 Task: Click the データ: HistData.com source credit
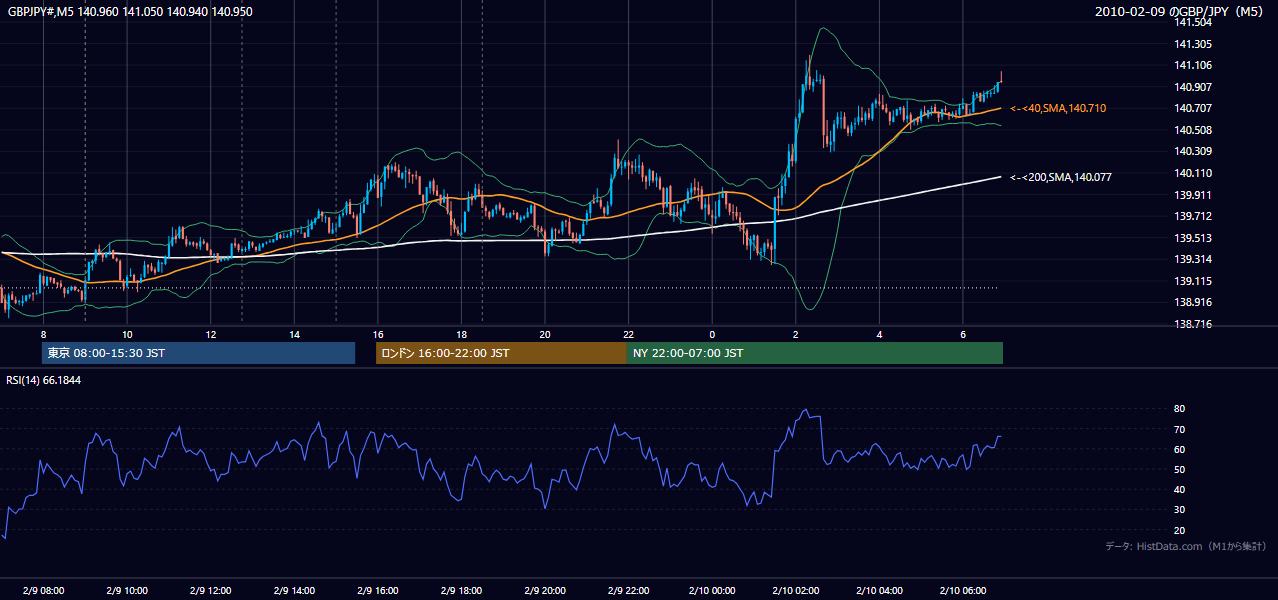(x=1186, y=546)
